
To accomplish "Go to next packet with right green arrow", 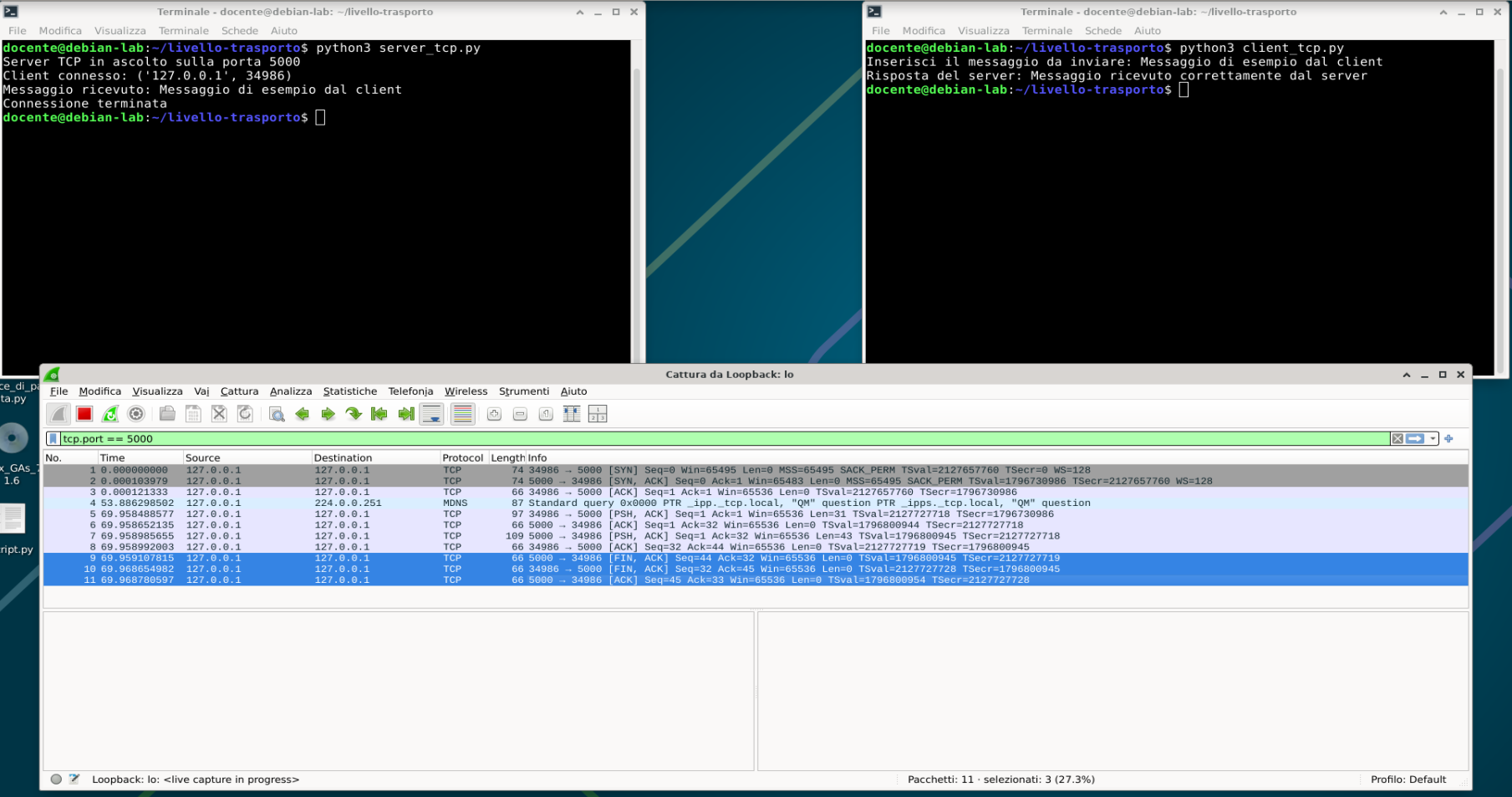I will [x=328, y=414].
